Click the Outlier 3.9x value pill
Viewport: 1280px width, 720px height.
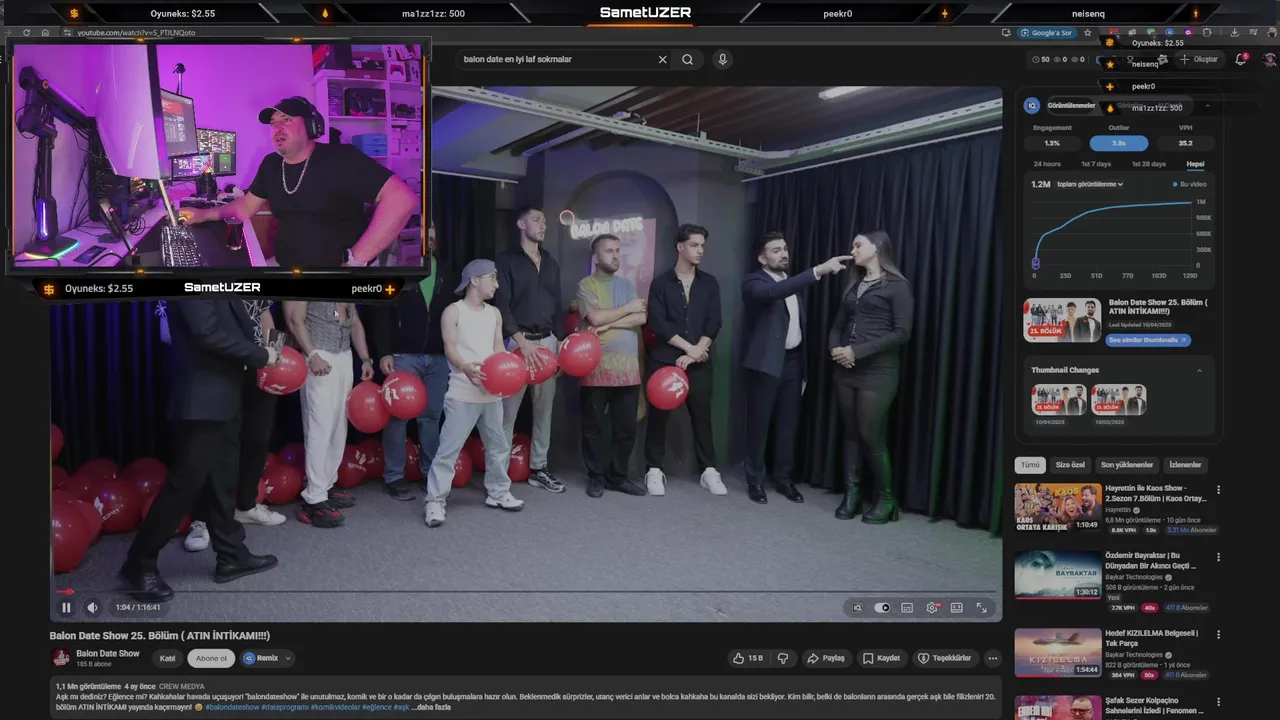tap(1119, 143)
